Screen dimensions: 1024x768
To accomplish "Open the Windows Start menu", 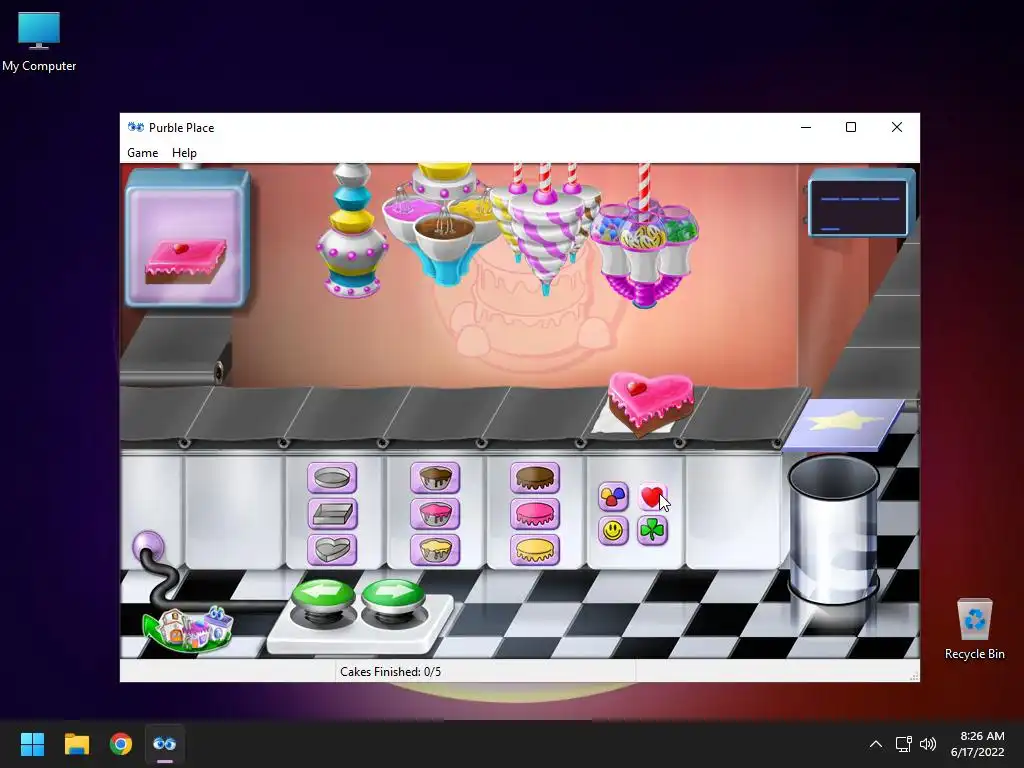I will pos(33,744).
